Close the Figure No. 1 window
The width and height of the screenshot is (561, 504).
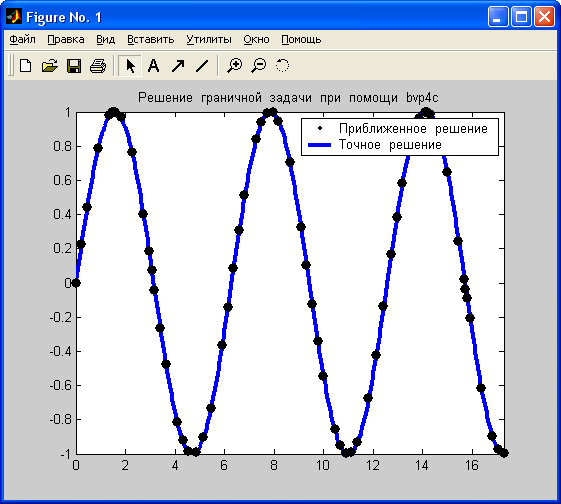pos(544,17)
